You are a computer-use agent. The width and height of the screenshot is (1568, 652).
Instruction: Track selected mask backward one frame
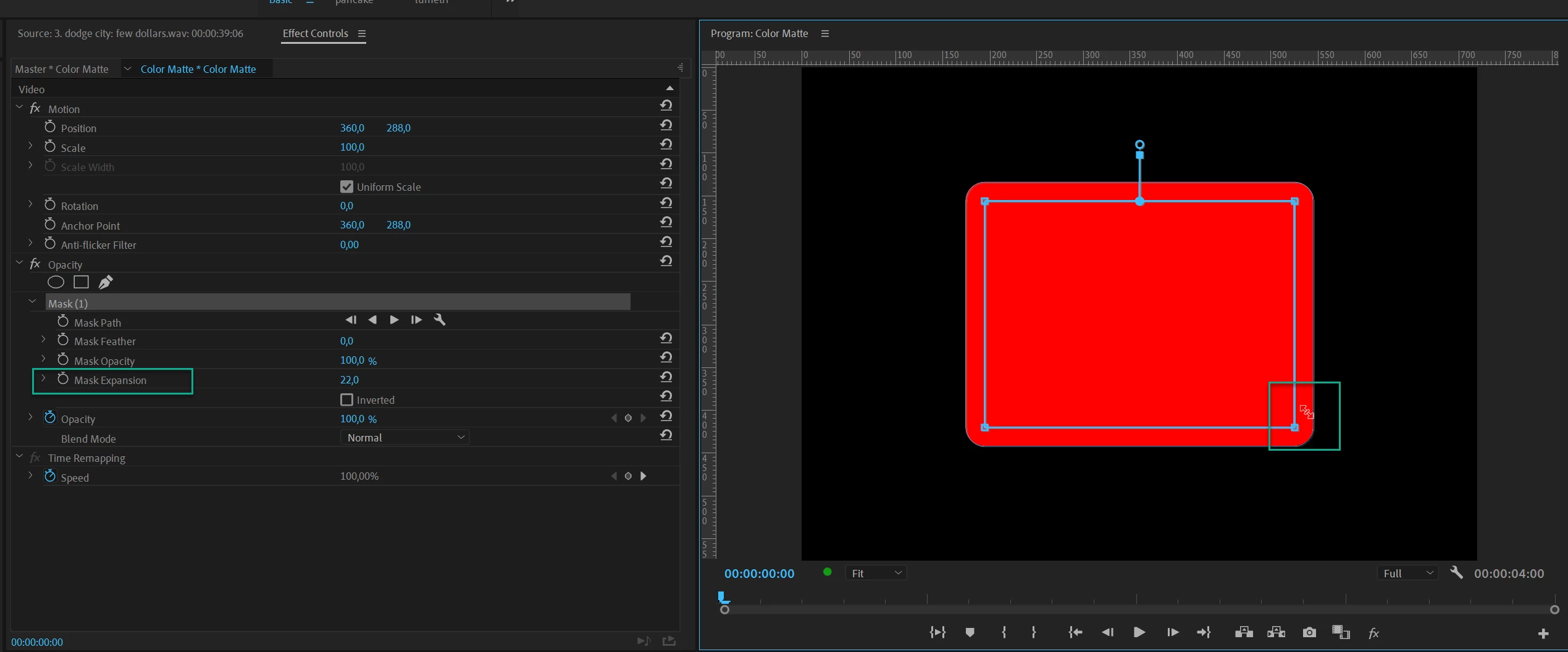351,320
